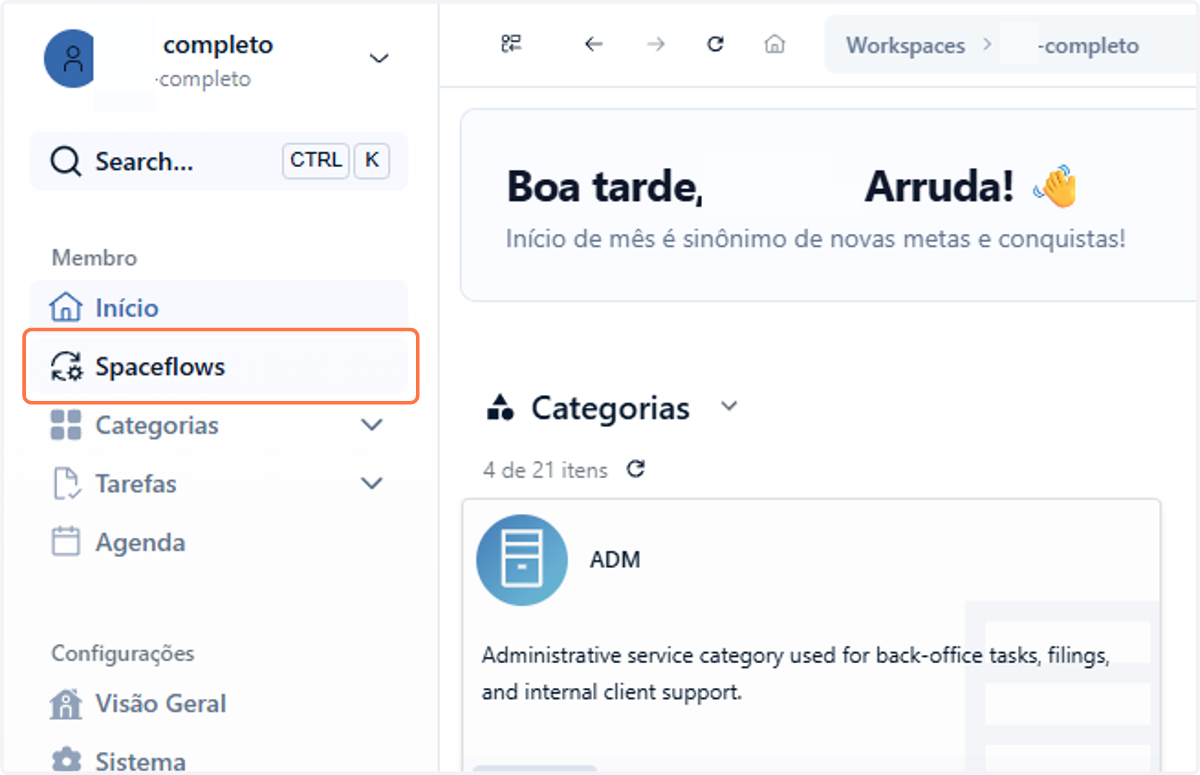Viewport: 1200px width, 775px height.
Task: Click the Categorias grid icon in sidebar
Action: coord(65,425)
